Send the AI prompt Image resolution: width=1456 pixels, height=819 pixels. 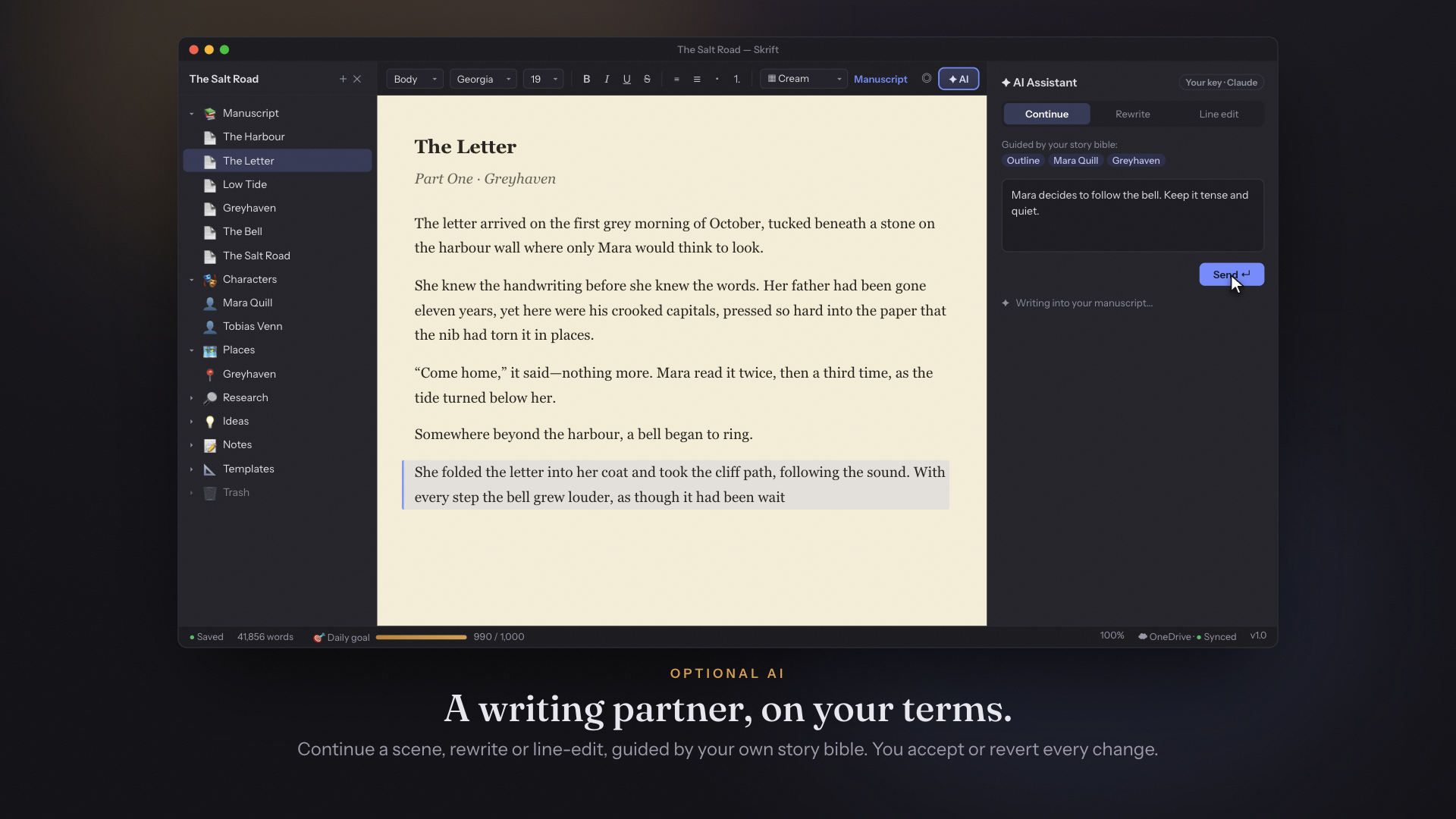(1232, 275)
